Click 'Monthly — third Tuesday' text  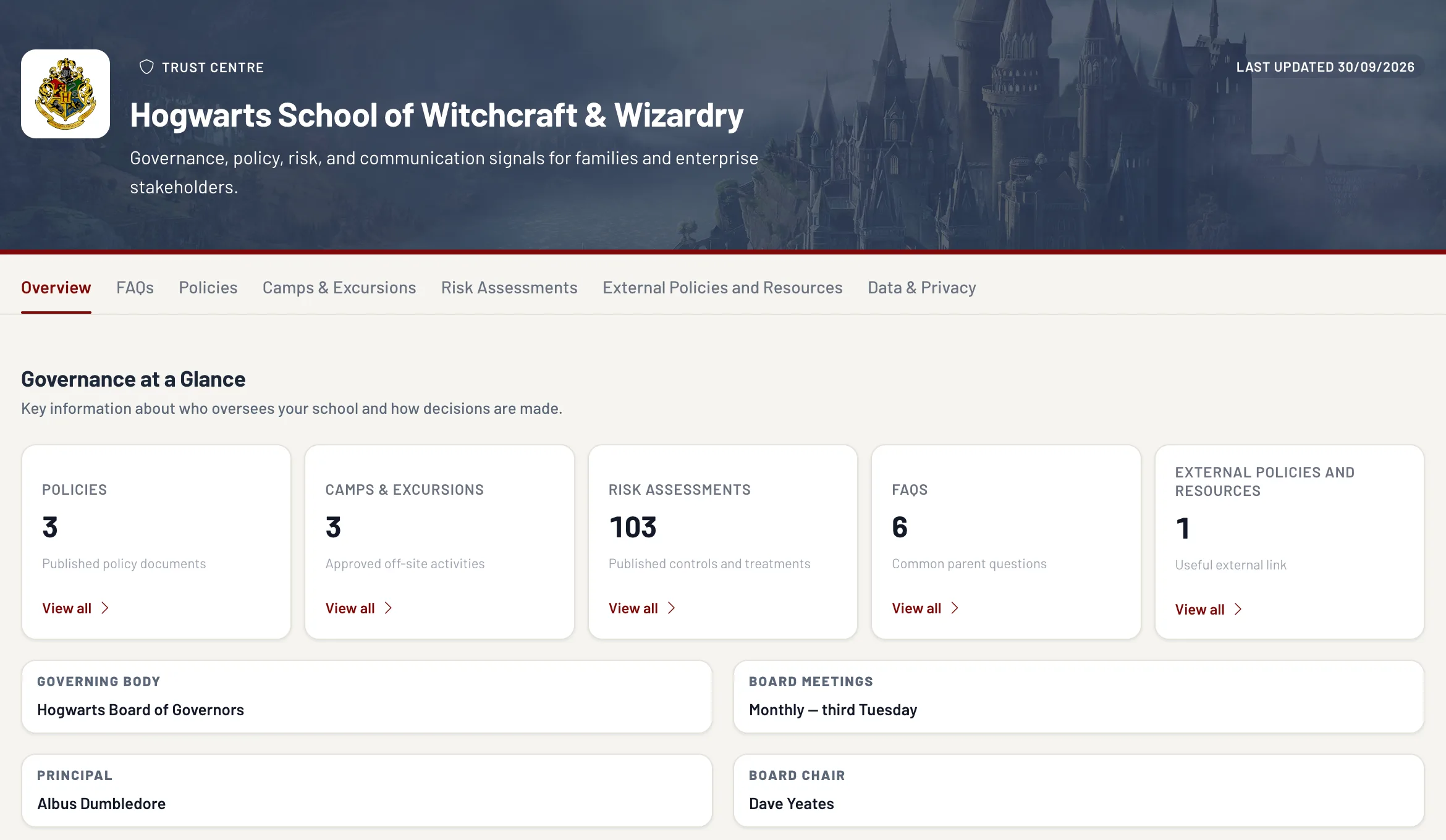pyautogui.click(x=833, y=710)
